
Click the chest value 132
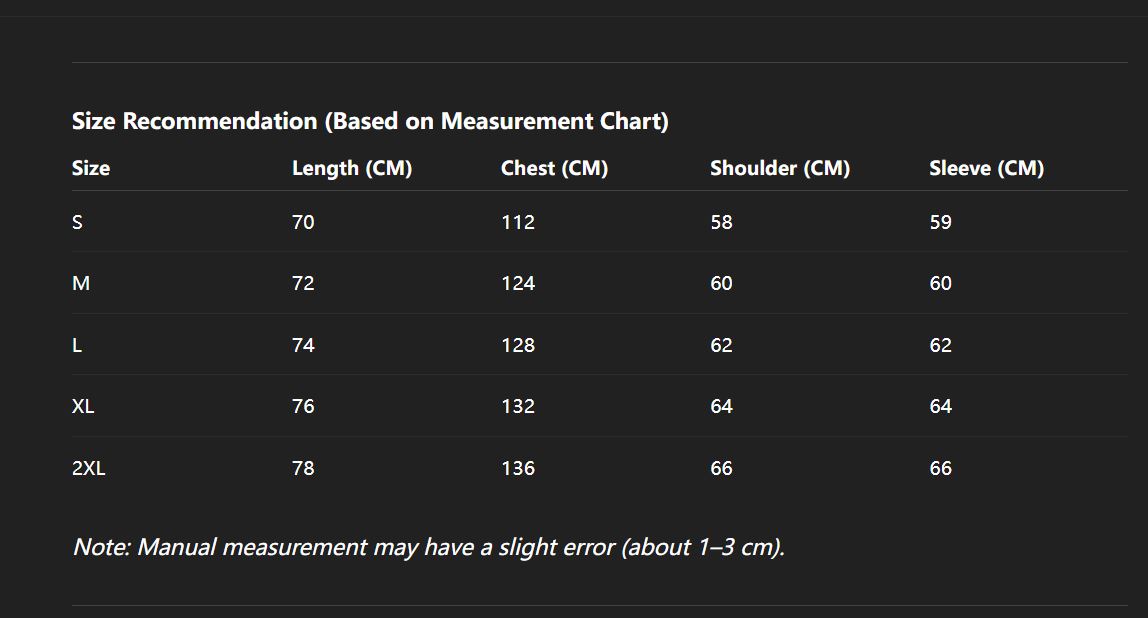coord(518,407)
